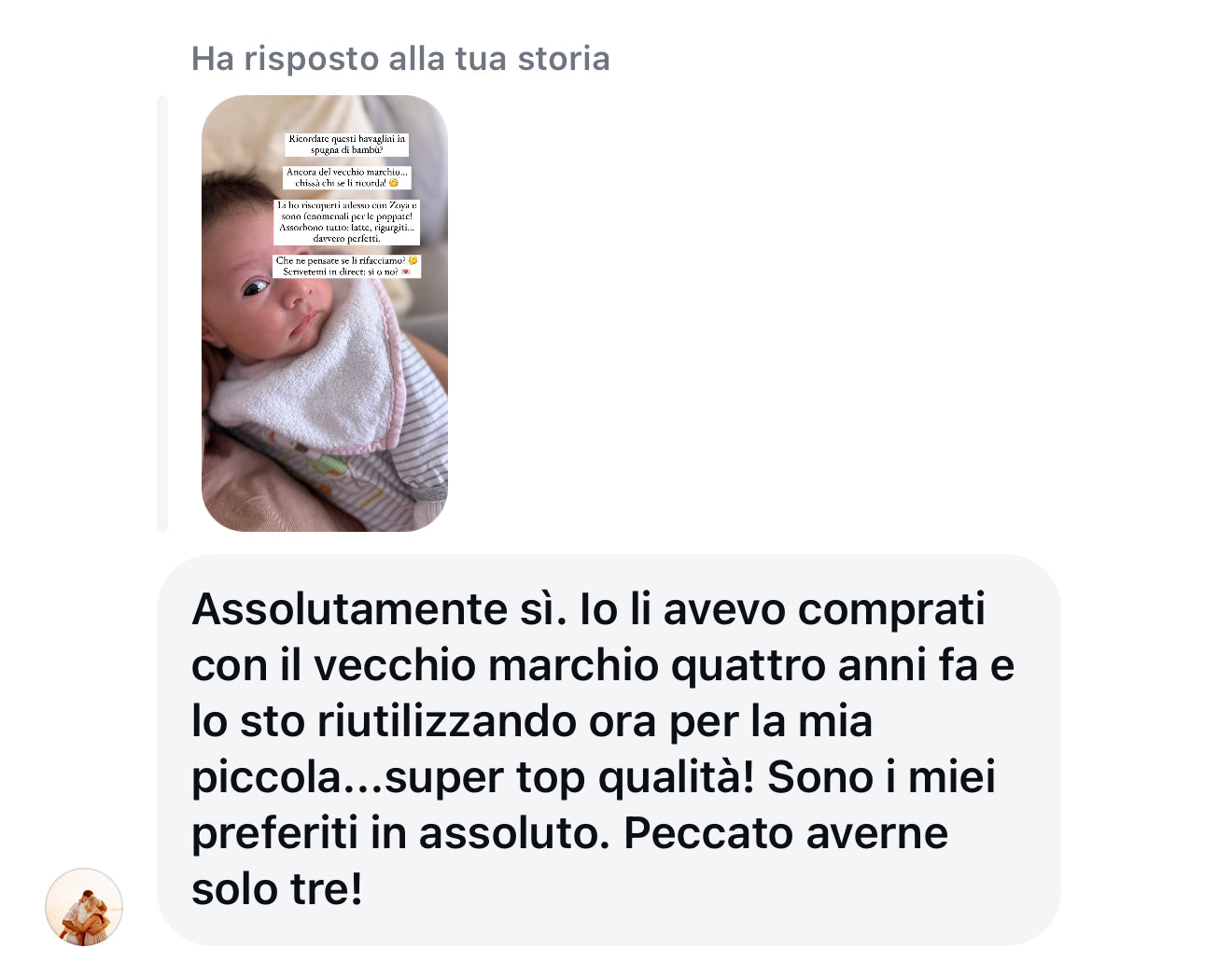Open the replied story thumbnail
The width and height of the screenshot is (1232, 962).
click(x=325, y=314)
